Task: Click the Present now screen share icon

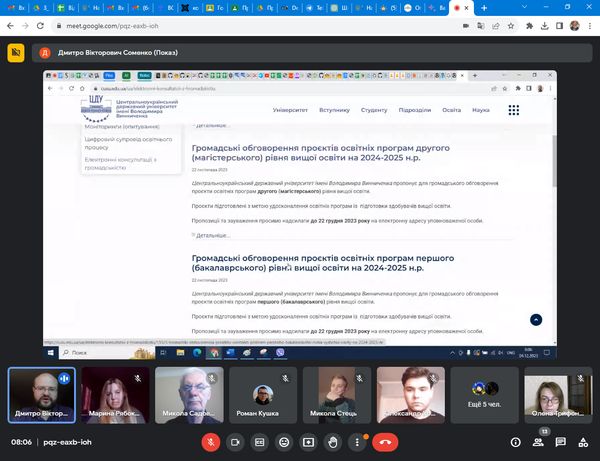Action: 309,441
